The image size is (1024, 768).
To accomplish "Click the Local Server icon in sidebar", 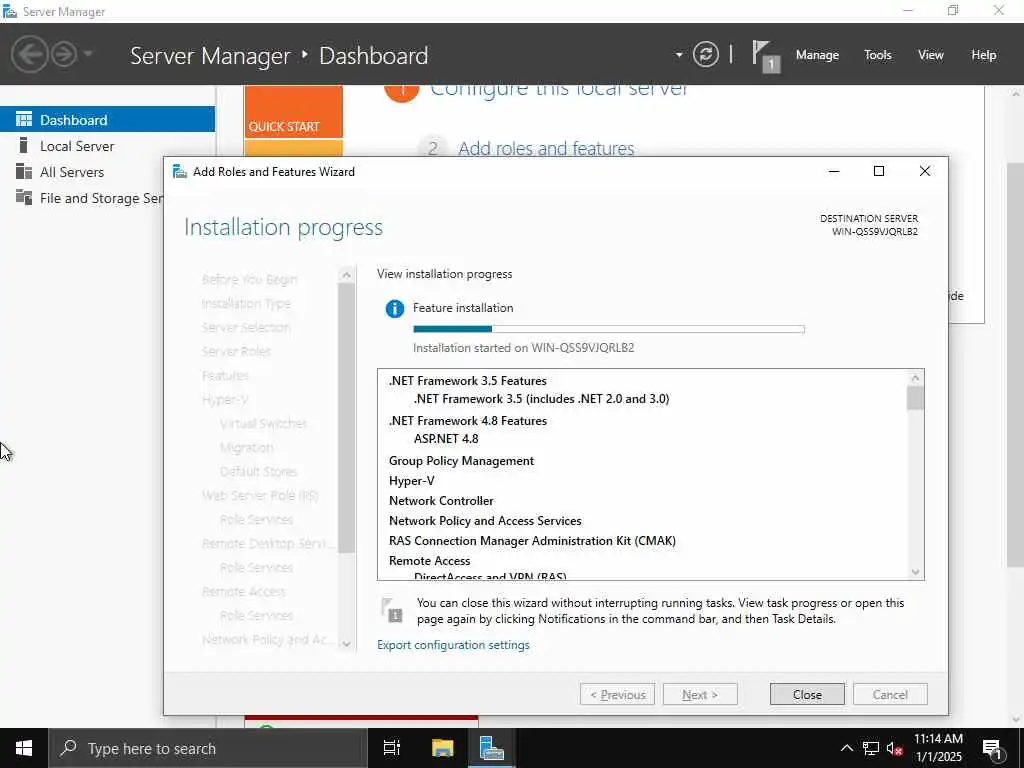I will click(24, 145).
